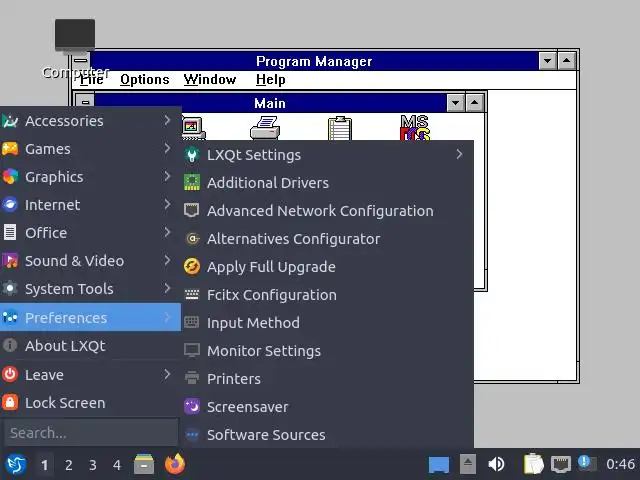Switch to workspace 1

[44, 465]
